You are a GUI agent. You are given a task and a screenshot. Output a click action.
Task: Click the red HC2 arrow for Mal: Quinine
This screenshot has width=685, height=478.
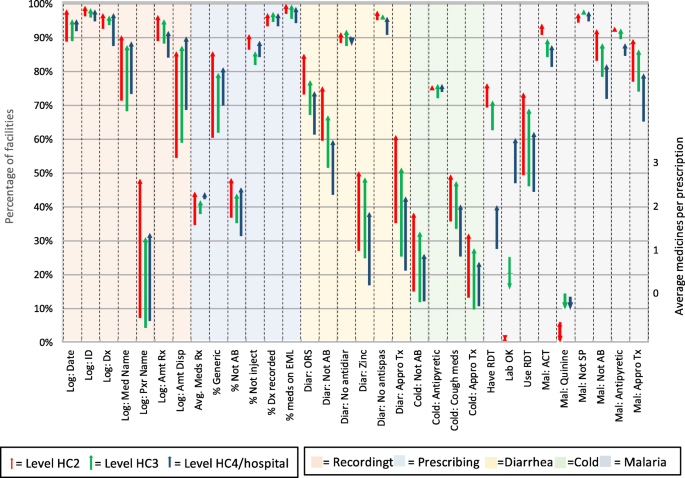[x=560, y=332]
